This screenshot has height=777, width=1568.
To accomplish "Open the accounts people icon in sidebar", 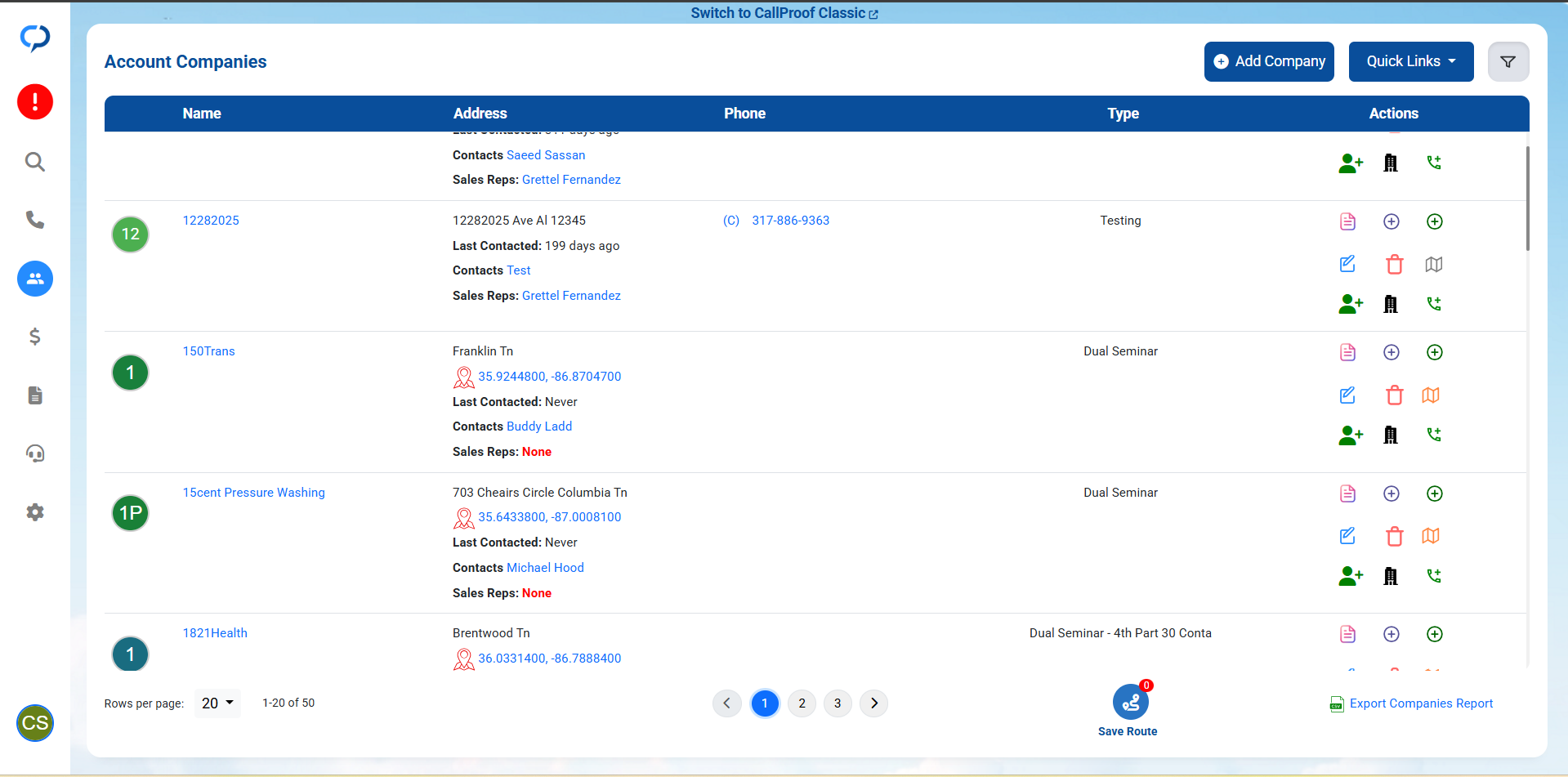I will 35,279.
